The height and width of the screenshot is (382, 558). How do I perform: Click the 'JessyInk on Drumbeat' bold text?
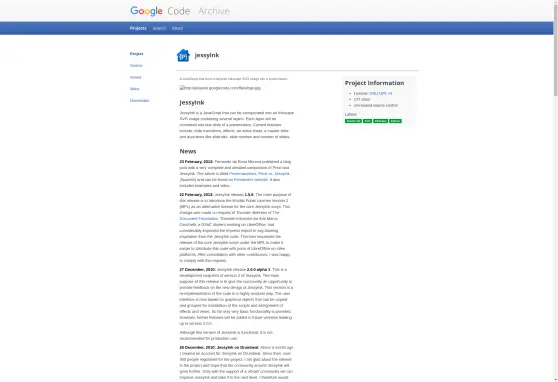[238, 347]
